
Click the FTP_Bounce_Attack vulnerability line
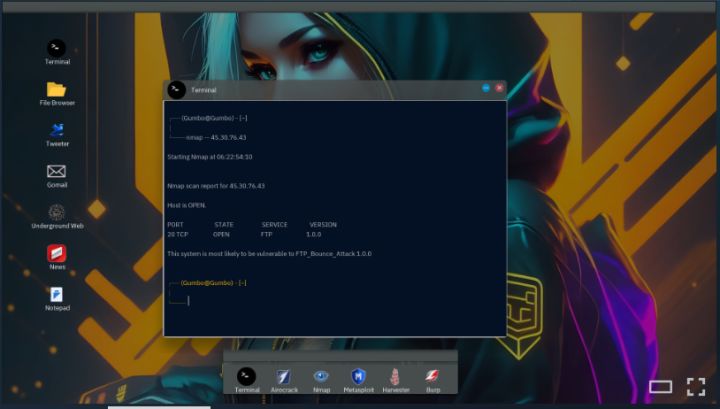[x=269, y=253]
